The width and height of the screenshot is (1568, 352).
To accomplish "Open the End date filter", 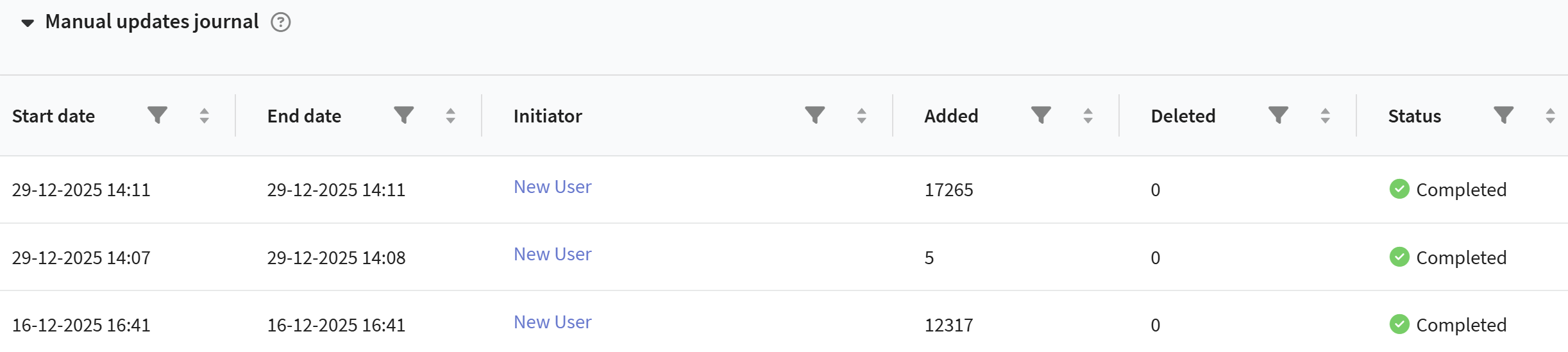I will coord(403,115).
